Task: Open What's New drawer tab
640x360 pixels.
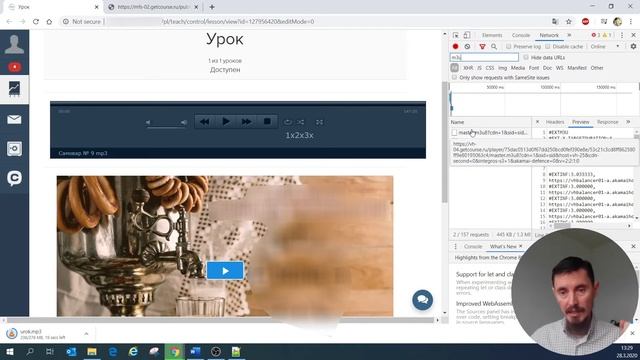Action: pyautogui.click(x=503, y=247)
